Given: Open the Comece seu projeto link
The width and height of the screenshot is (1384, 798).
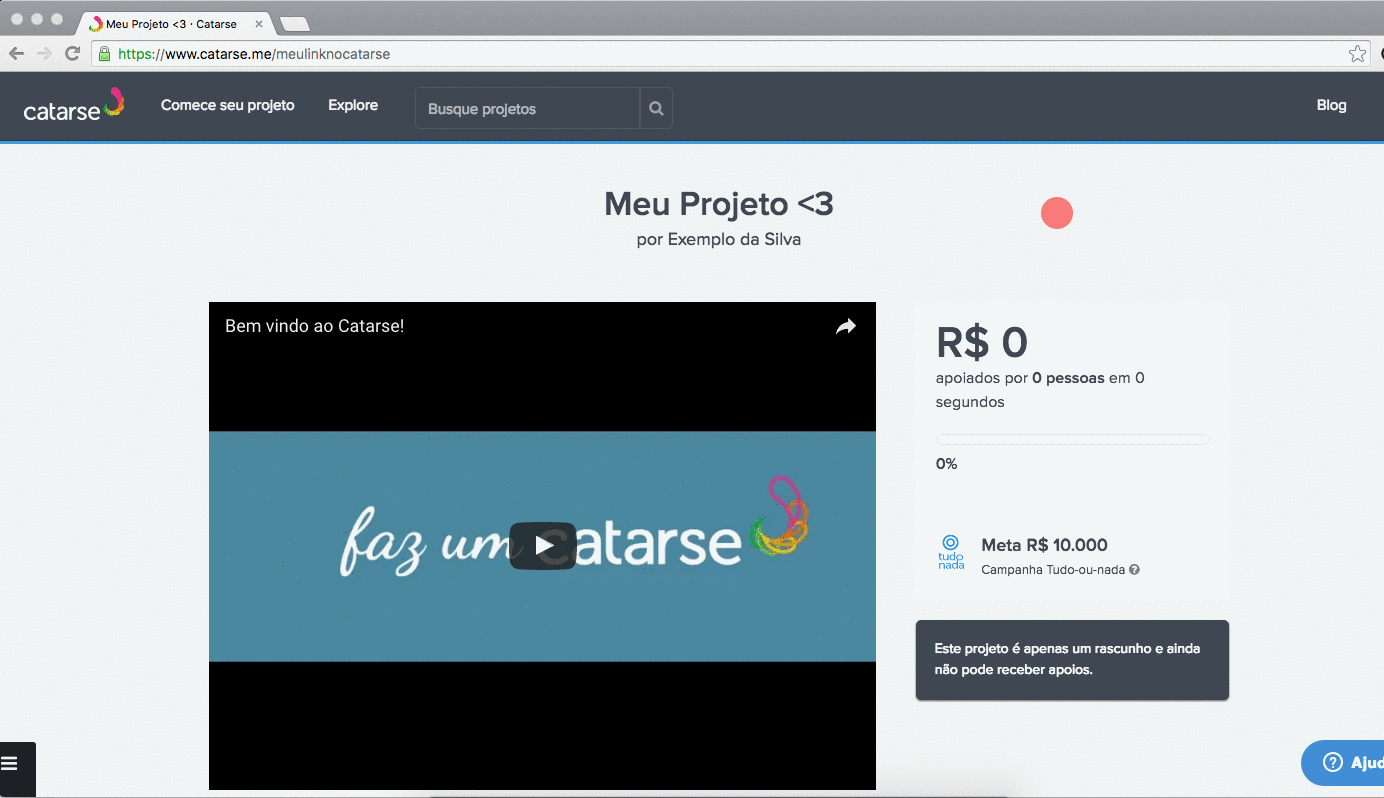Looking at the screenshot, I should click(228, 105).
